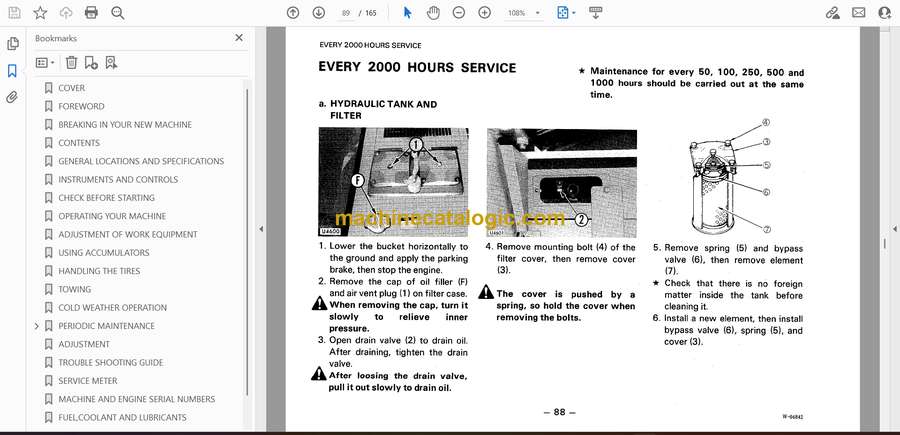Open the attachments paperclip panel
Viewport: 900px width, 435px height.
coord(12,97)
